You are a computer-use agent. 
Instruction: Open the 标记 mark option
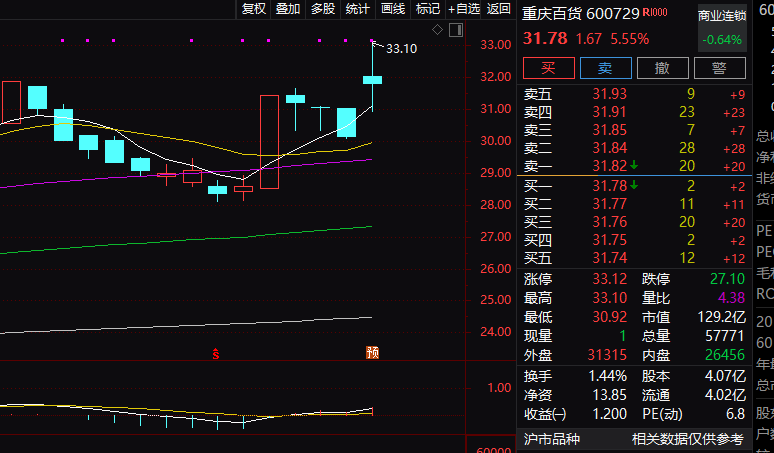(x=427, y=9)
